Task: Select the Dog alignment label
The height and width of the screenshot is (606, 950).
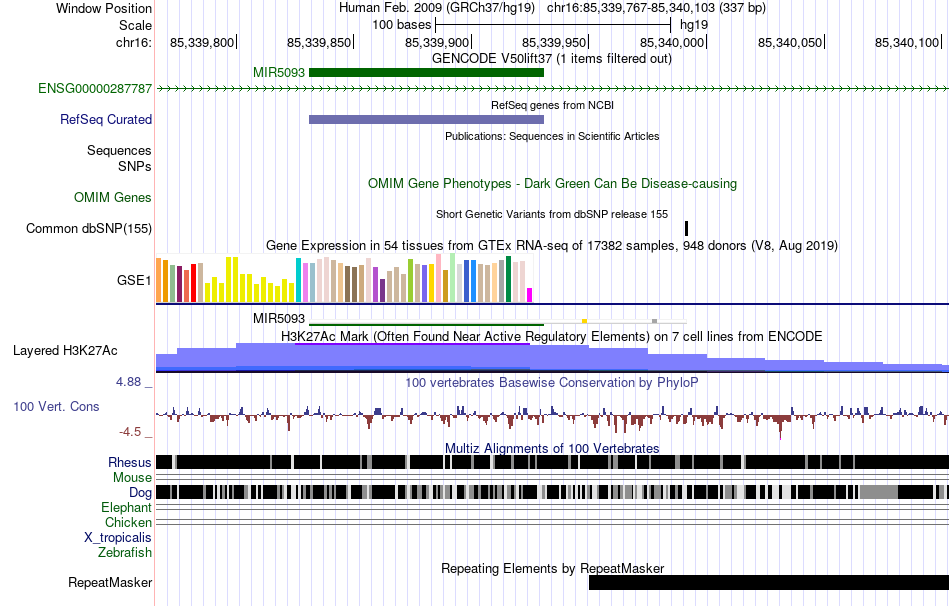Action: [140, 492]
